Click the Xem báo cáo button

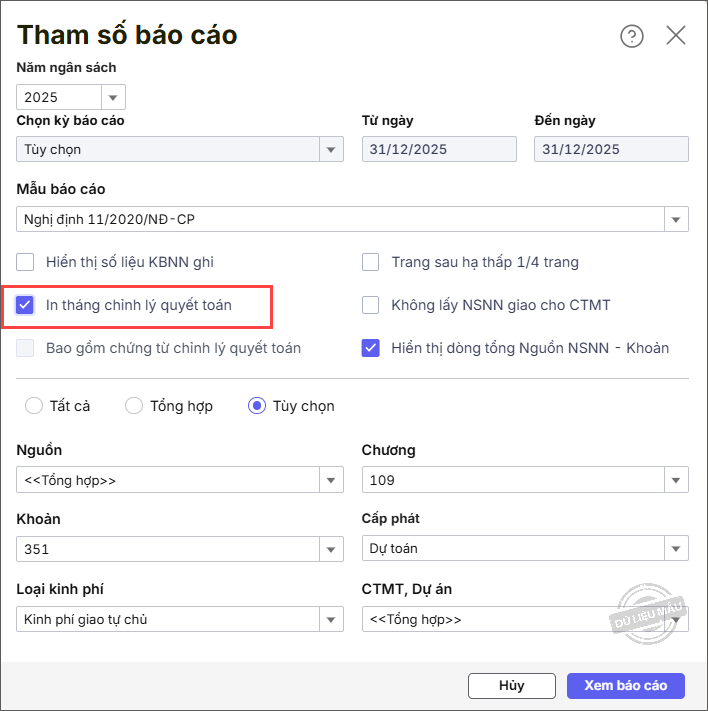pyautogui.click(x=625, y=686)
